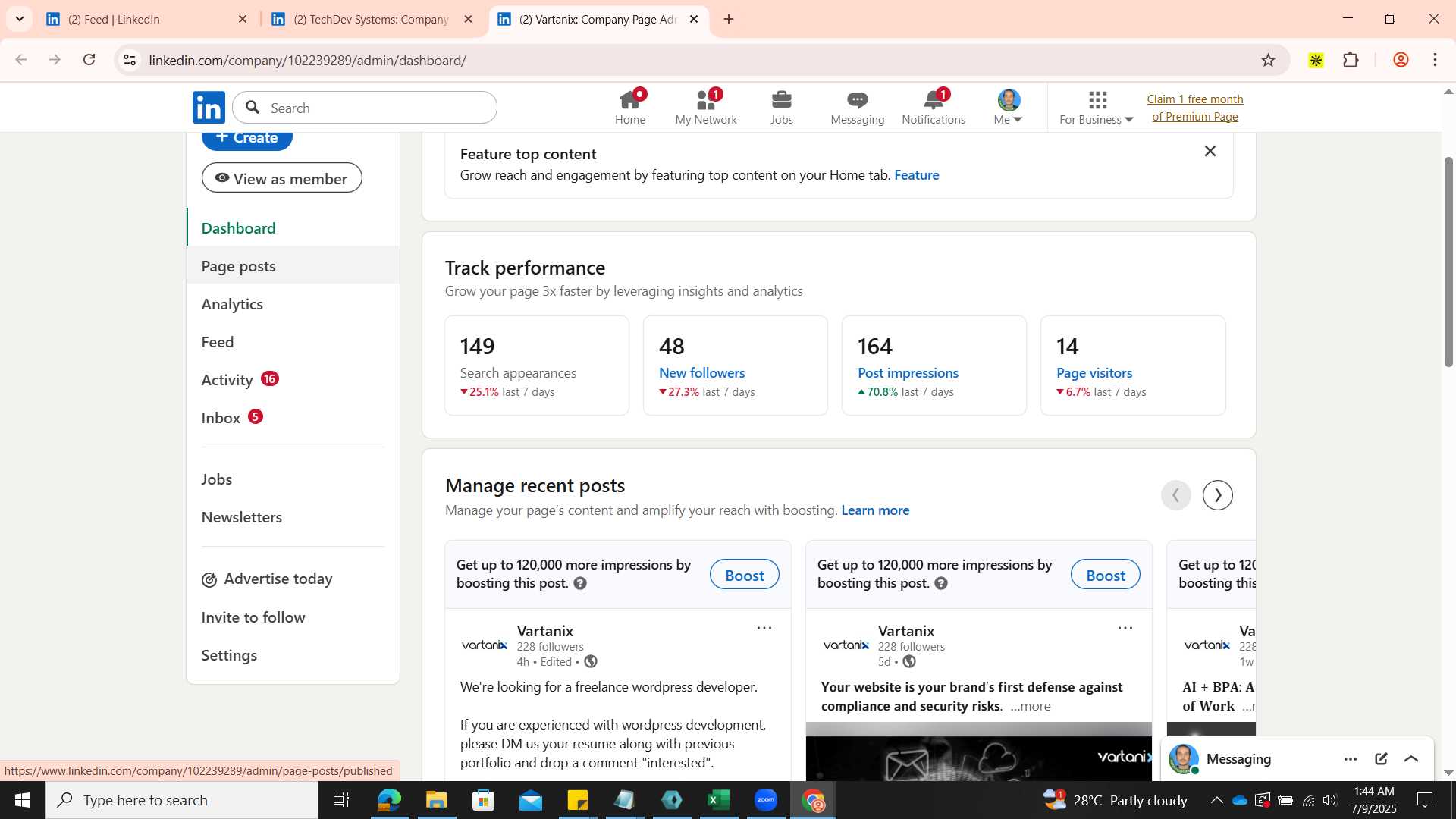Close the Vartanix browser tab

click(694, 19)
